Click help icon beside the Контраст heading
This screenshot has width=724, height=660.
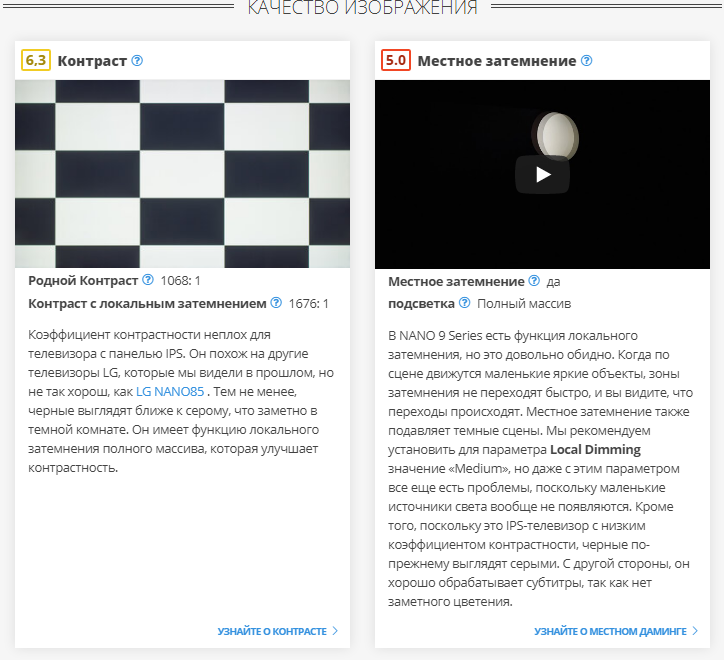pos(137,61)
